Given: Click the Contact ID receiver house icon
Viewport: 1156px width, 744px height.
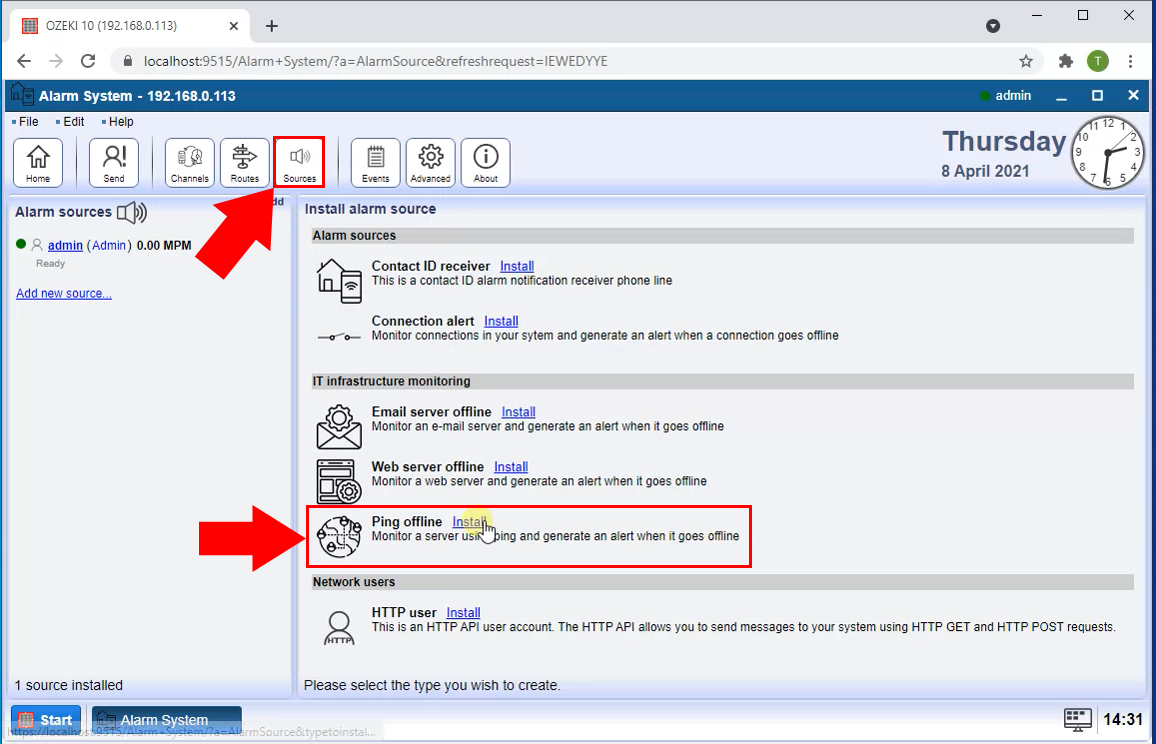Looking at the screenshot, I should (x=339, y=281).
